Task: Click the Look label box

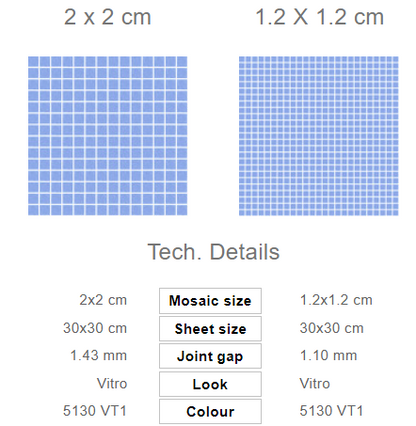Action: click(x=210, y=384)
